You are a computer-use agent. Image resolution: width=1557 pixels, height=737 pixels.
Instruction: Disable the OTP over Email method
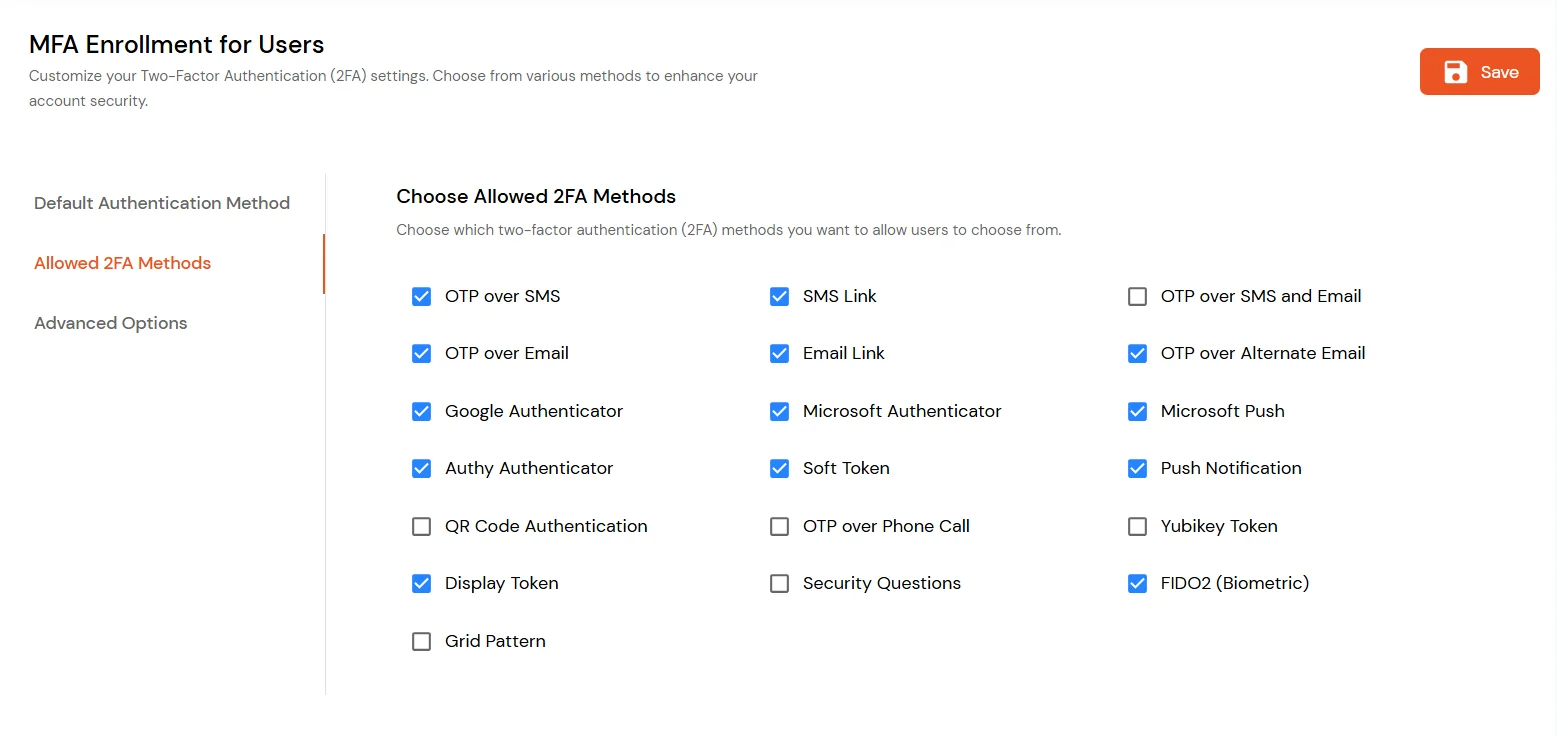421,353
